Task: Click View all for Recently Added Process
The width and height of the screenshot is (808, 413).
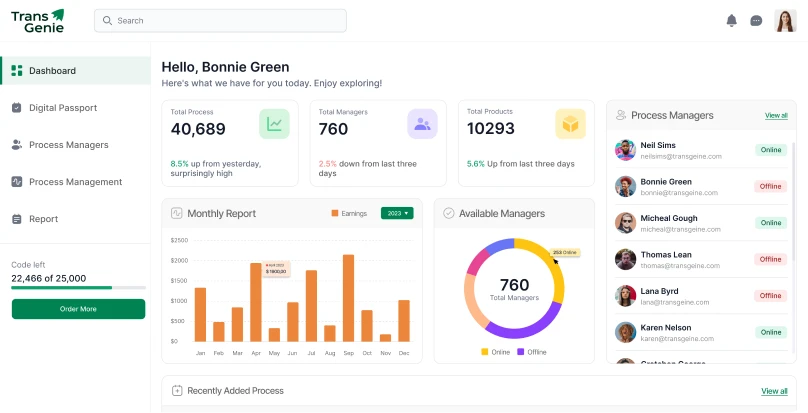Action: click(774, 391)
